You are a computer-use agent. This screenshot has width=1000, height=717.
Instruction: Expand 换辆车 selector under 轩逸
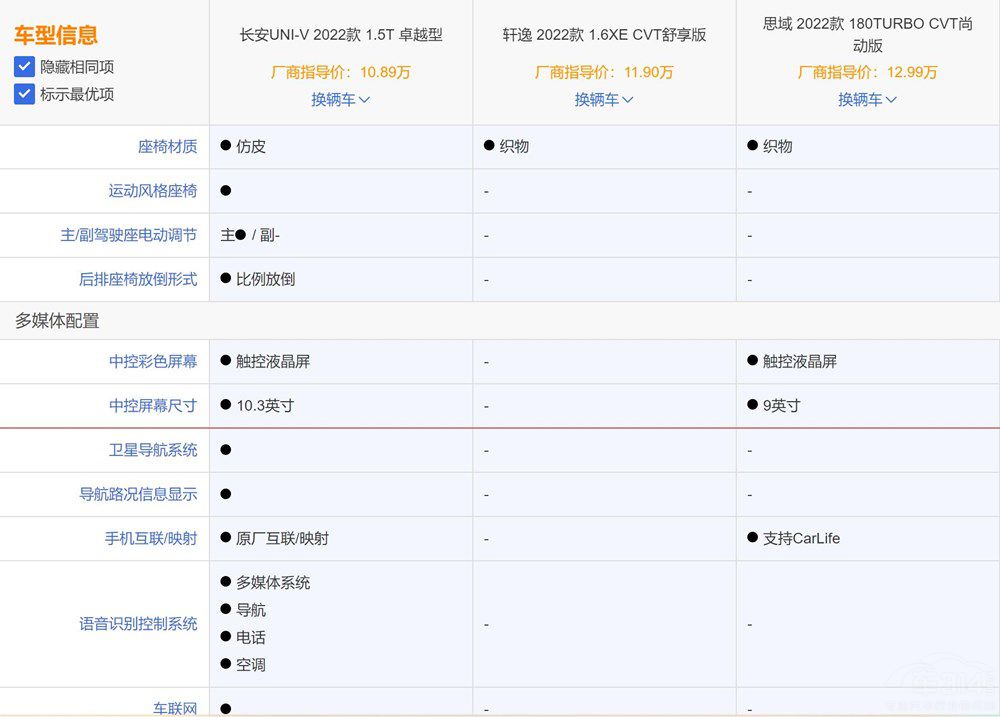point(604,99)
